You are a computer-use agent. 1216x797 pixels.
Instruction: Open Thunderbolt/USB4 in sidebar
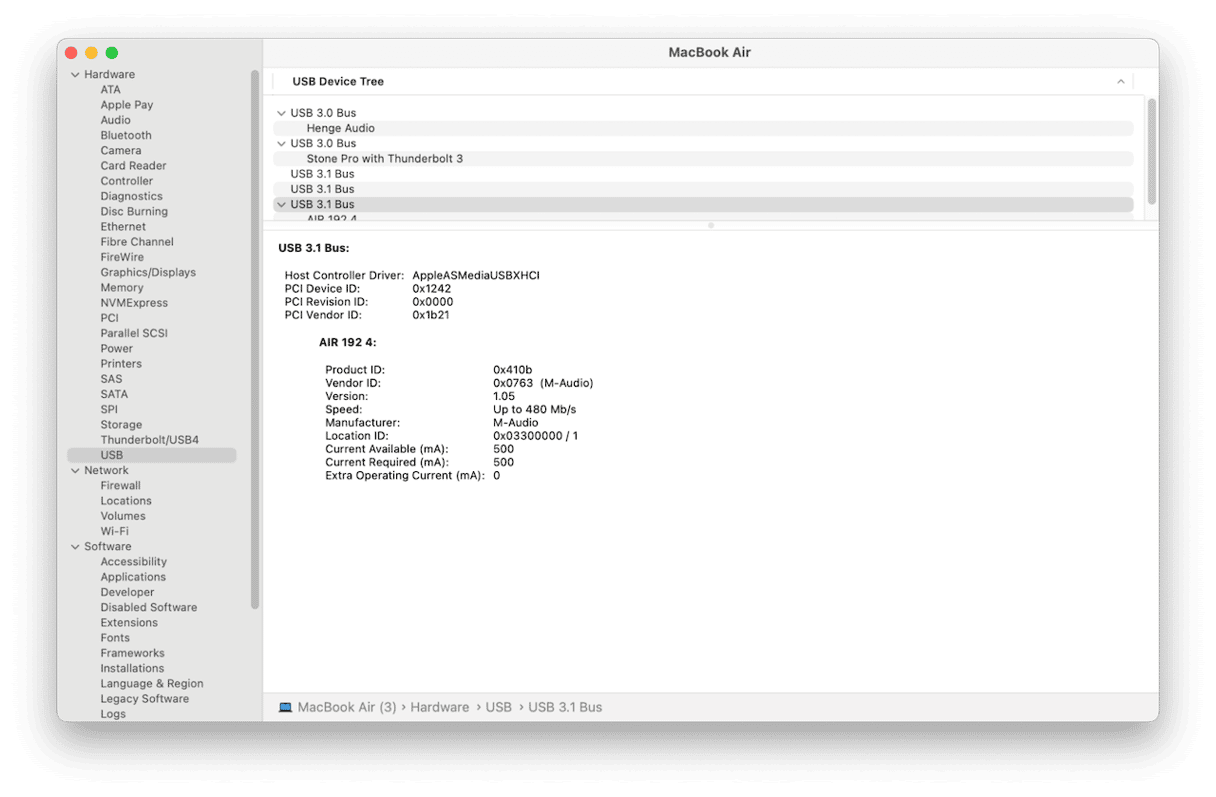[149, 440]
